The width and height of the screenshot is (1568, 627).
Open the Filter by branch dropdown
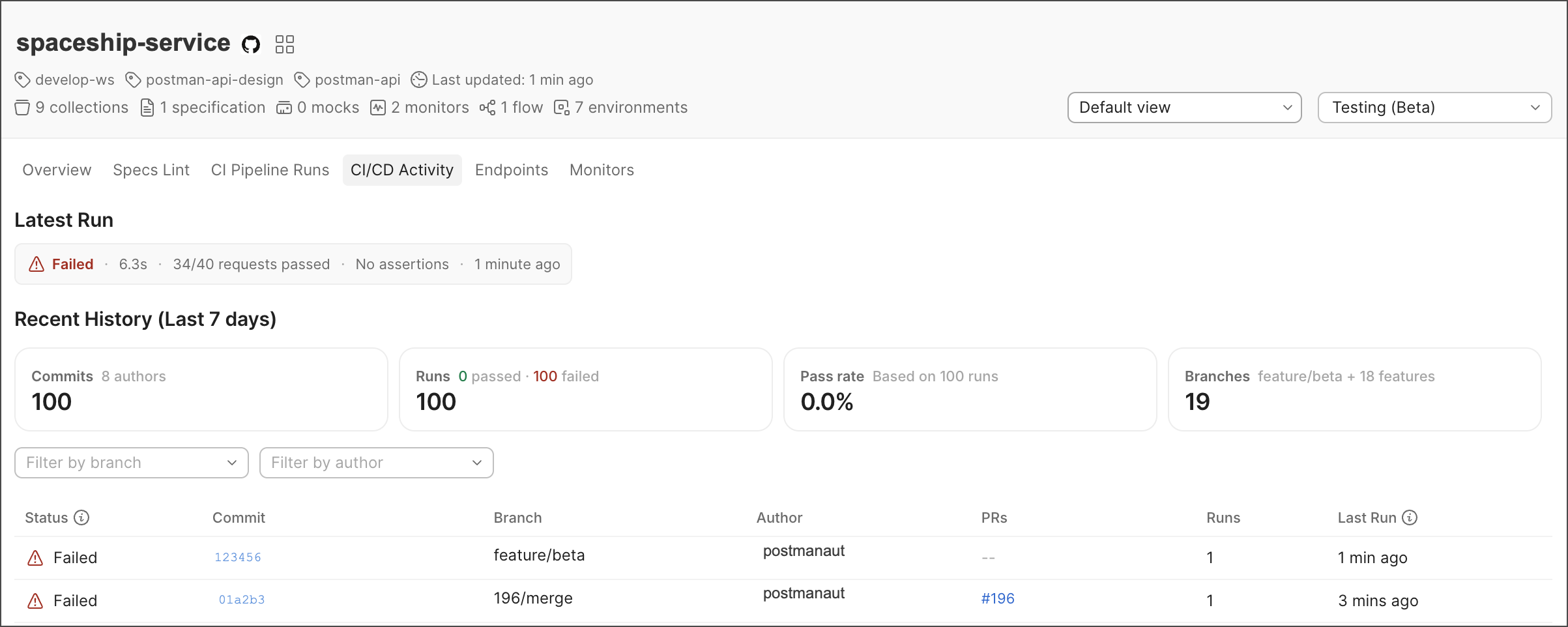pyautogui.click(x=130, y=463)
